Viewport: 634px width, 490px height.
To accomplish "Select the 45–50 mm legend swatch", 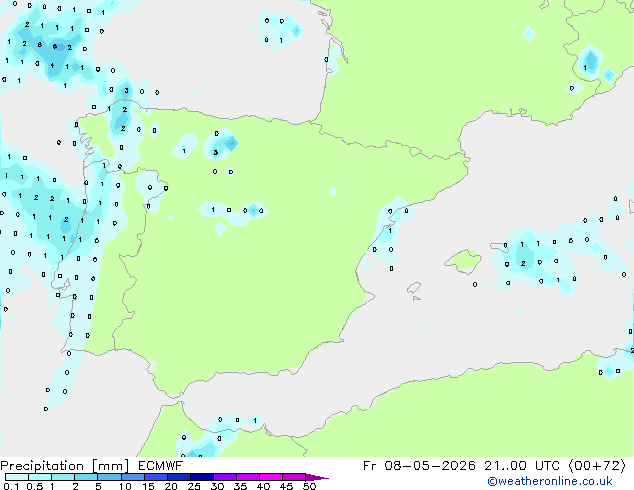I will click(294, 477).
